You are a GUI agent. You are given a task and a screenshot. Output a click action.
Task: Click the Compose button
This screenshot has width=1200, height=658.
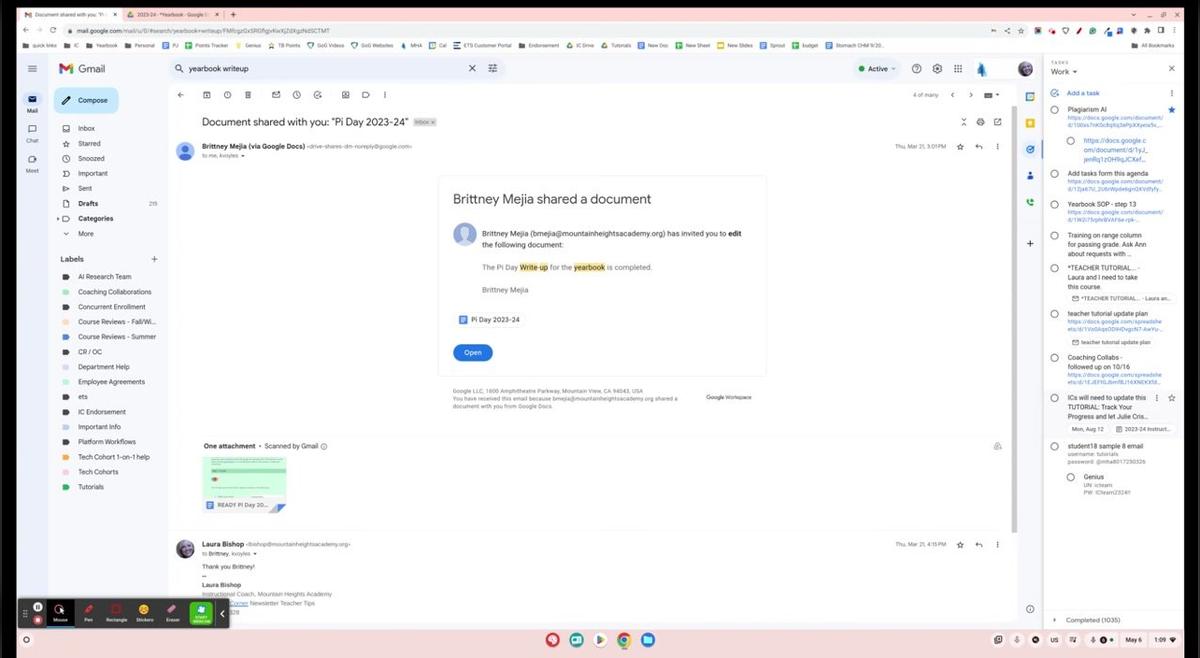pyautogui.click(x=85, y=100)
